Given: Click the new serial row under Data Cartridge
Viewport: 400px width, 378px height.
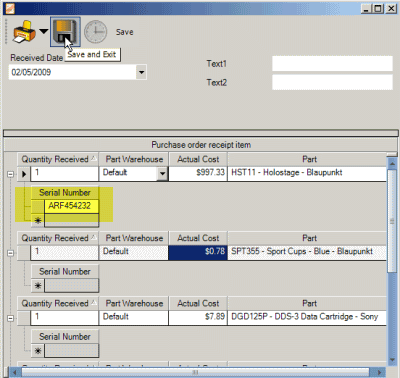Looking at the screenshot, I should pyautogui.click(x=71, y=351).
